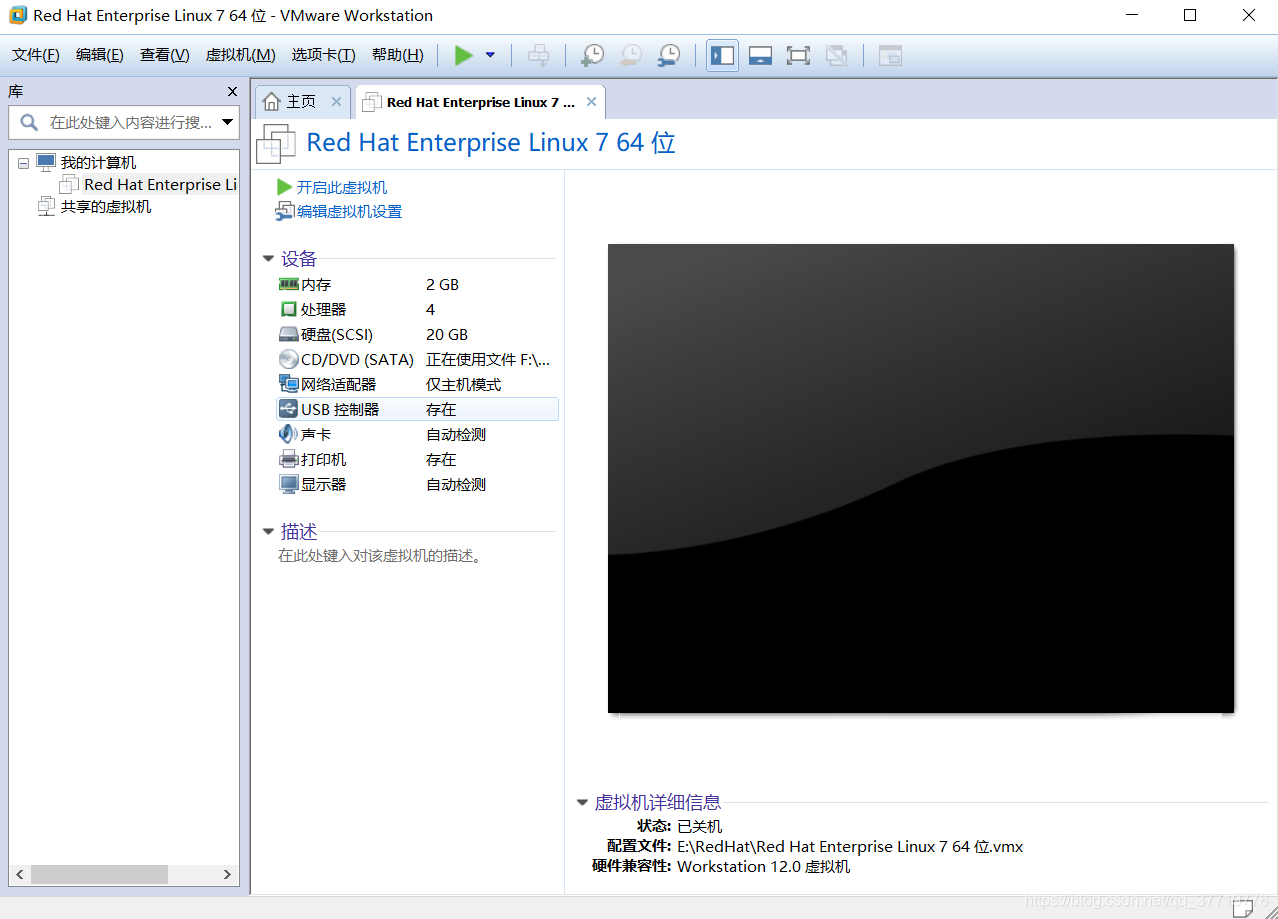1278x919 pixels.
Task: Toggle the library sidebar view icon
Action: 722,55
